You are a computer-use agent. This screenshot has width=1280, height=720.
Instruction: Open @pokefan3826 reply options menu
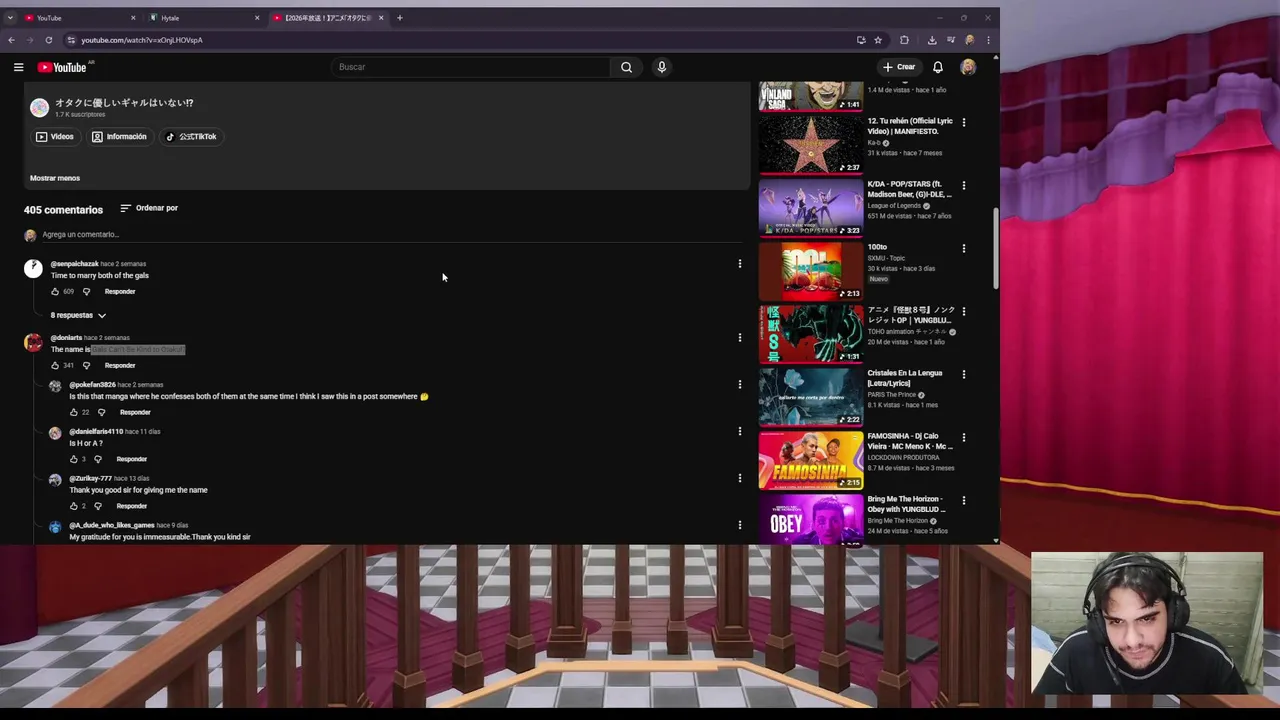[x=740, y=385]
